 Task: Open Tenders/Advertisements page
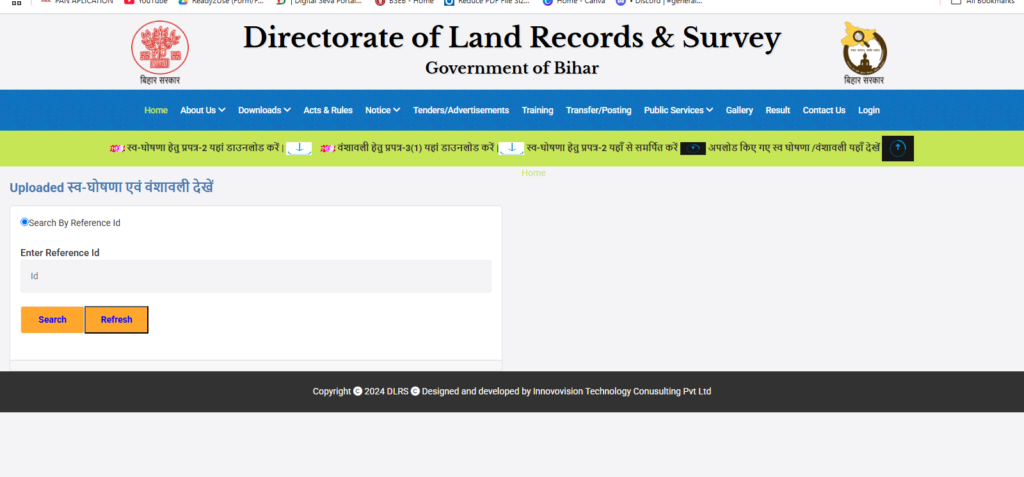pyautogui.click(x=461, y=110)
